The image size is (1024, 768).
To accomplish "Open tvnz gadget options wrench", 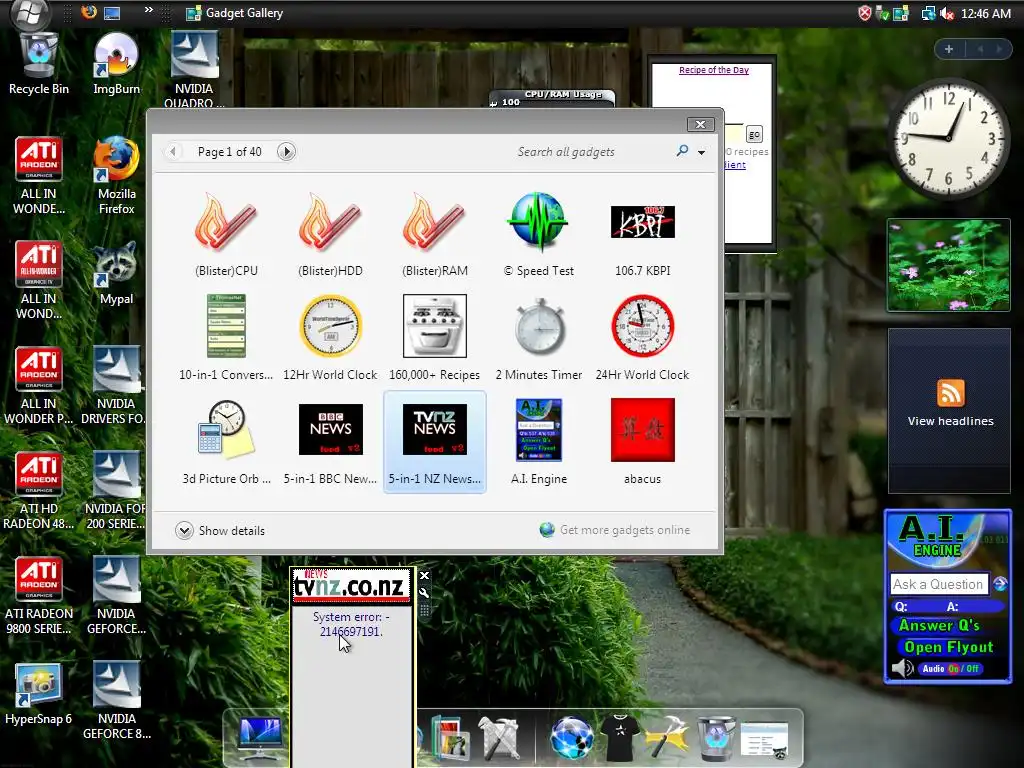I will [424, 593].
